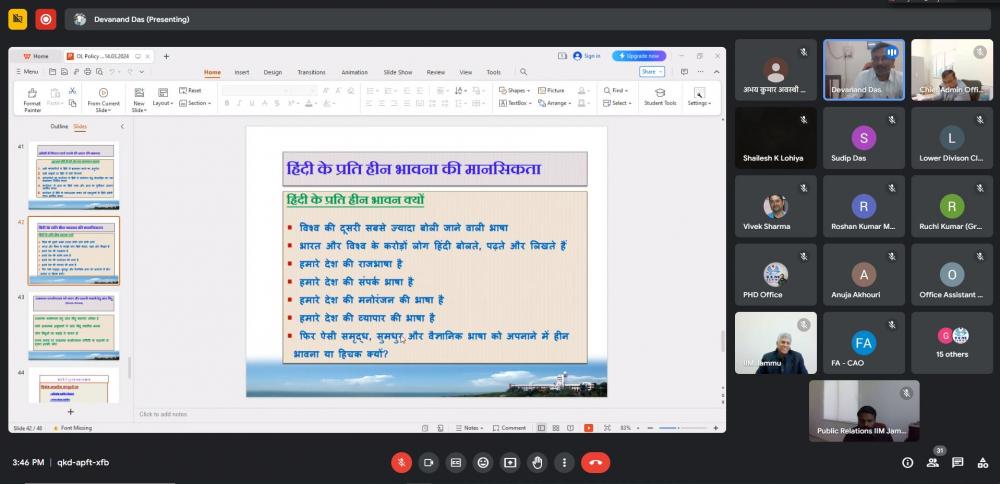Open the meeting chat panel
Image resolution: width=1000 pixels, height=484 pixels.
tap(958, 462)
